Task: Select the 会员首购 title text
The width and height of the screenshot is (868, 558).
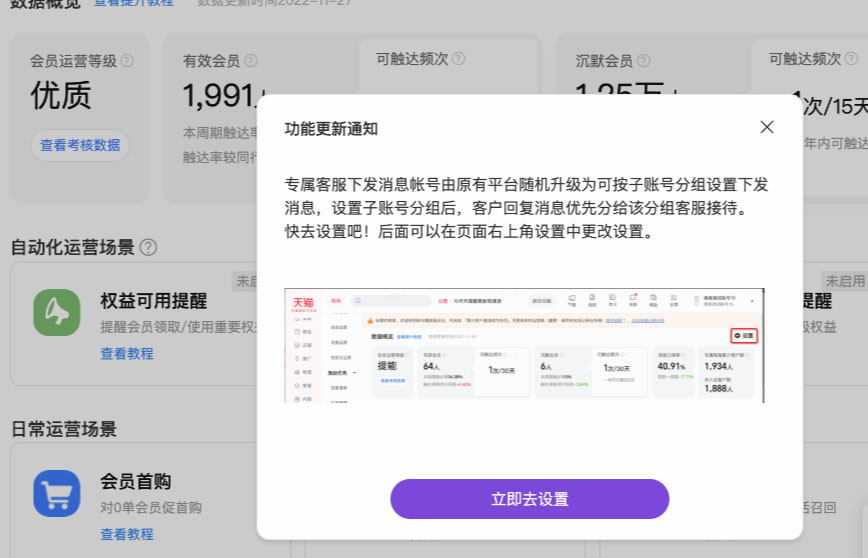Action: [x=136, y=481]
